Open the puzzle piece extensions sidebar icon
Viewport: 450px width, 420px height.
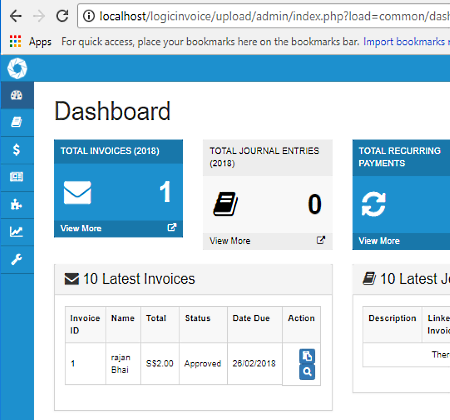[x=17, y=204]
